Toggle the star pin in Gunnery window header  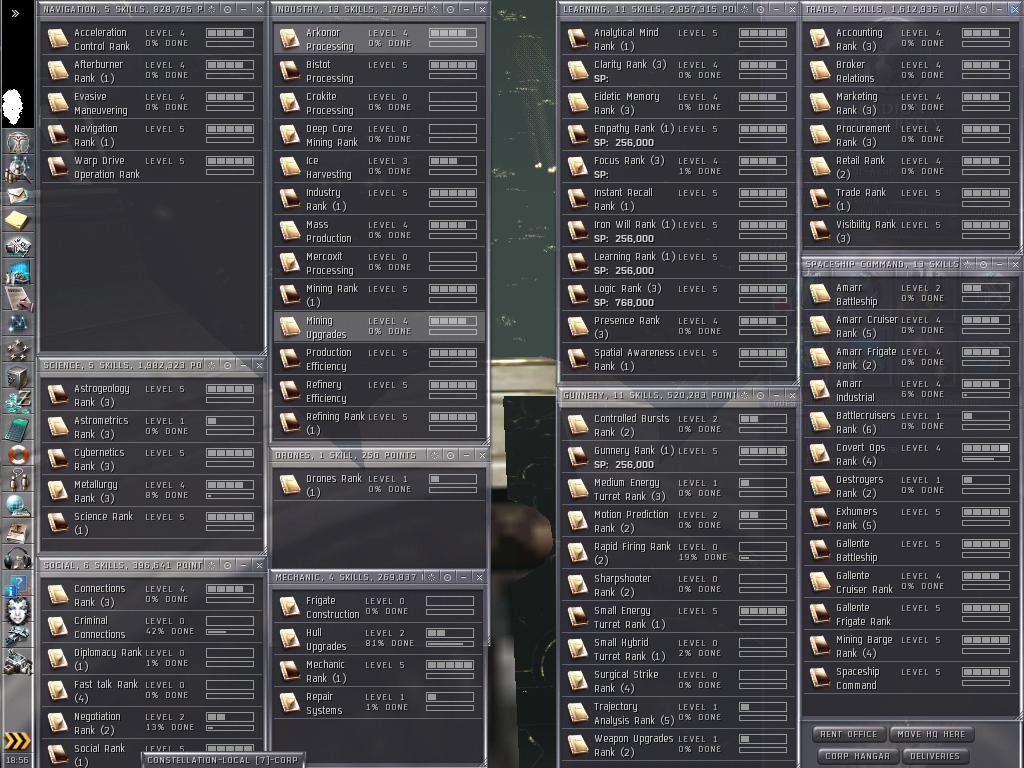coord(744,395)
